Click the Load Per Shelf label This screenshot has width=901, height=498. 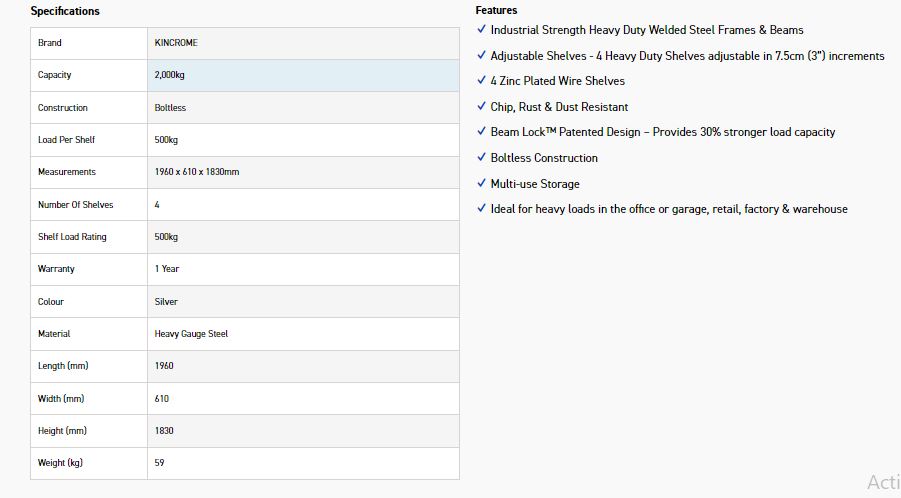tap(66, 140)
